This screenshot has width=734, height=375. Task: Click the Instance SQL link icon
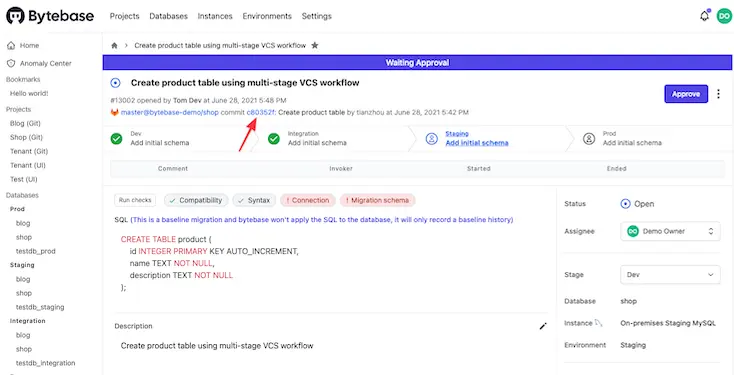click(x=599, y=323)
